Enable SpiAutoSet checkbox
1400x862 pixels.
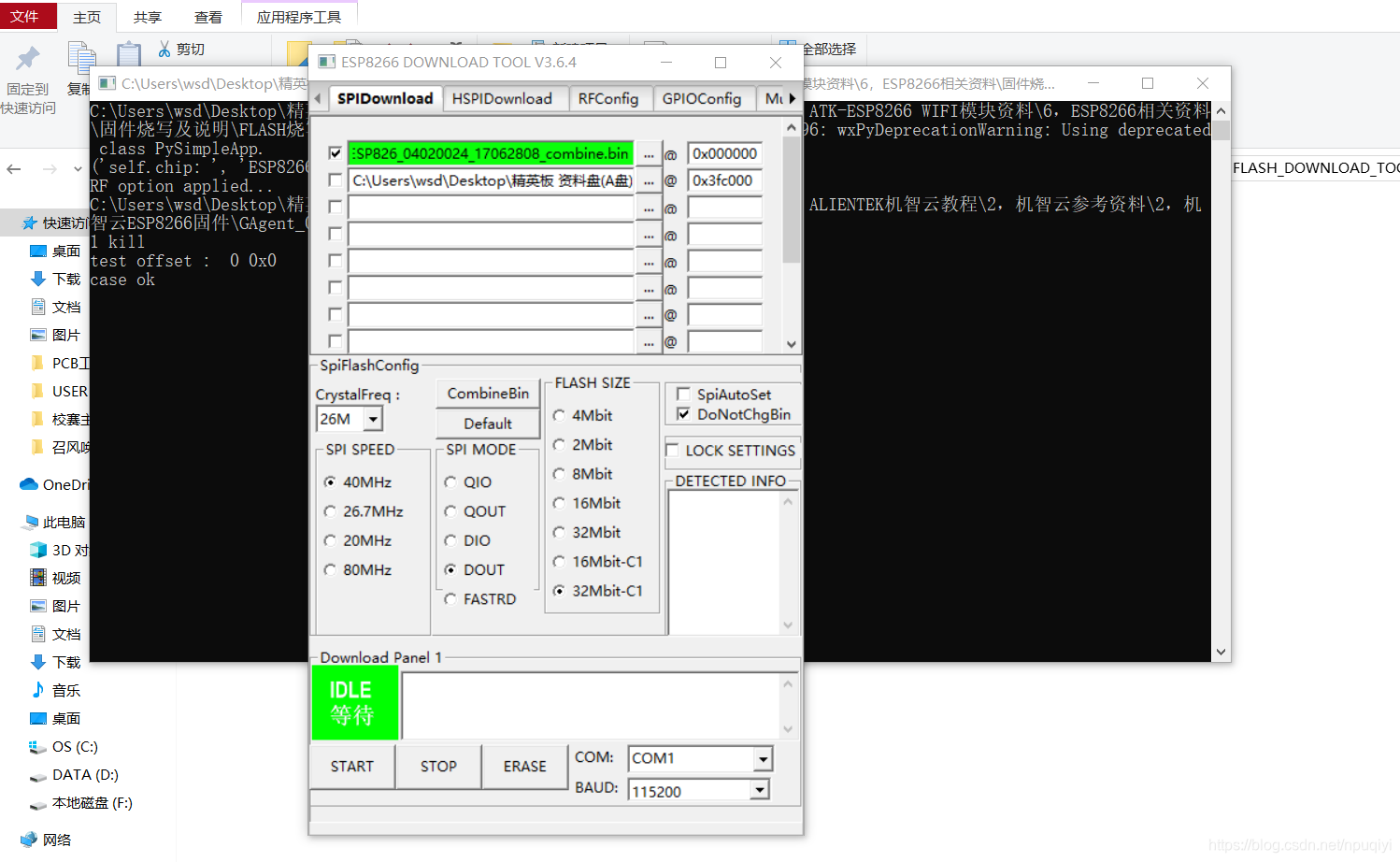tap(683, 394)
